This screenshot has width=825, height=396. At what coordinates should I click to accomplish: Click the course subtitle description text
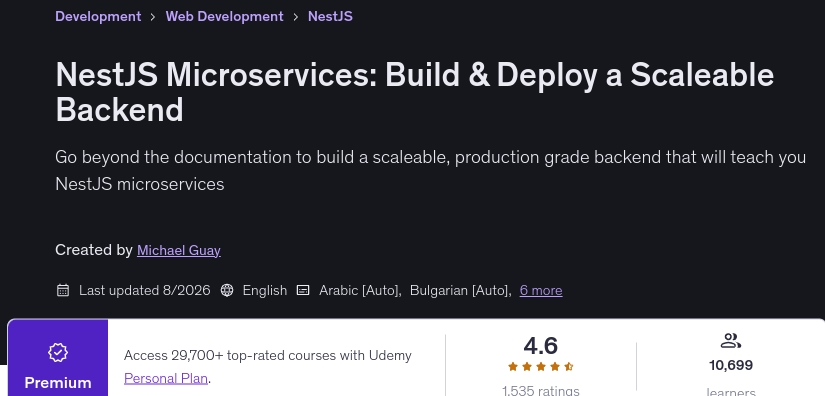pyautogui.click(x=430, y=170)
